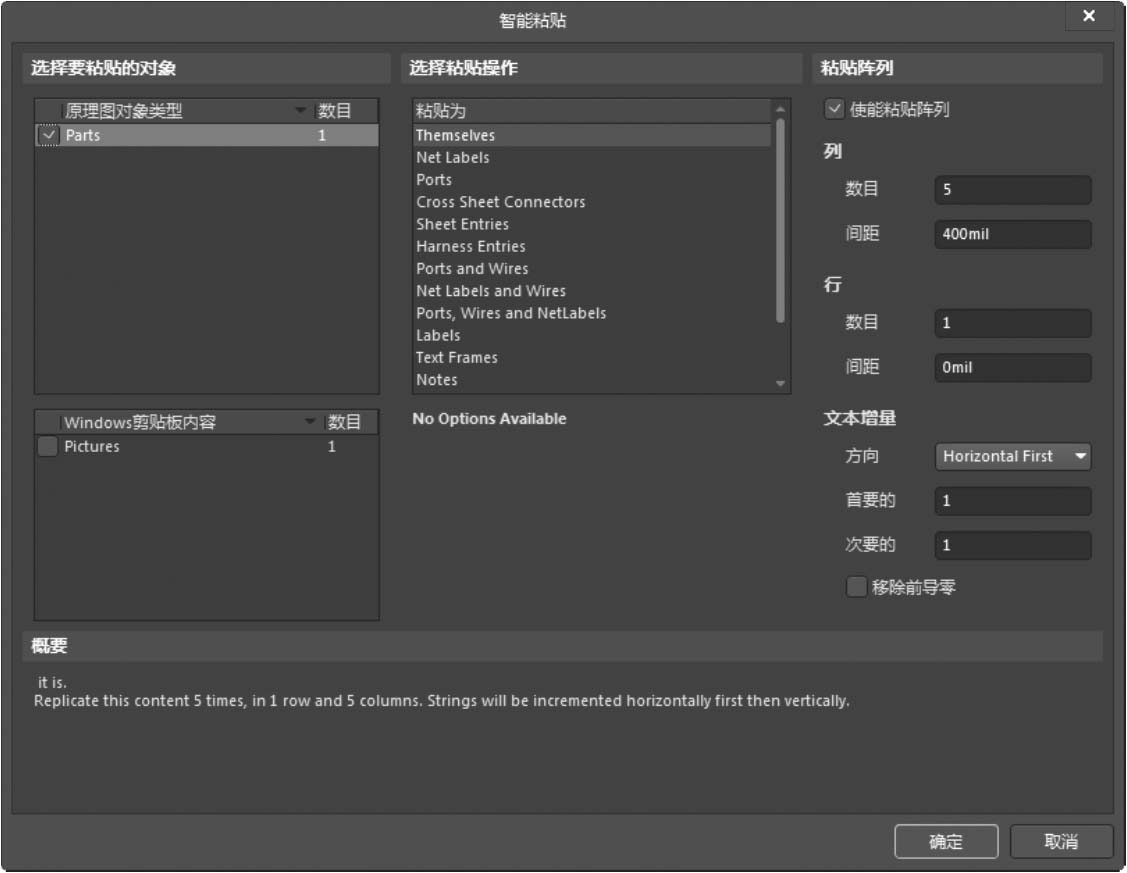Choose Ports and Wires paste option
The image size is (1127, 873).
click(x=472, y=269)
